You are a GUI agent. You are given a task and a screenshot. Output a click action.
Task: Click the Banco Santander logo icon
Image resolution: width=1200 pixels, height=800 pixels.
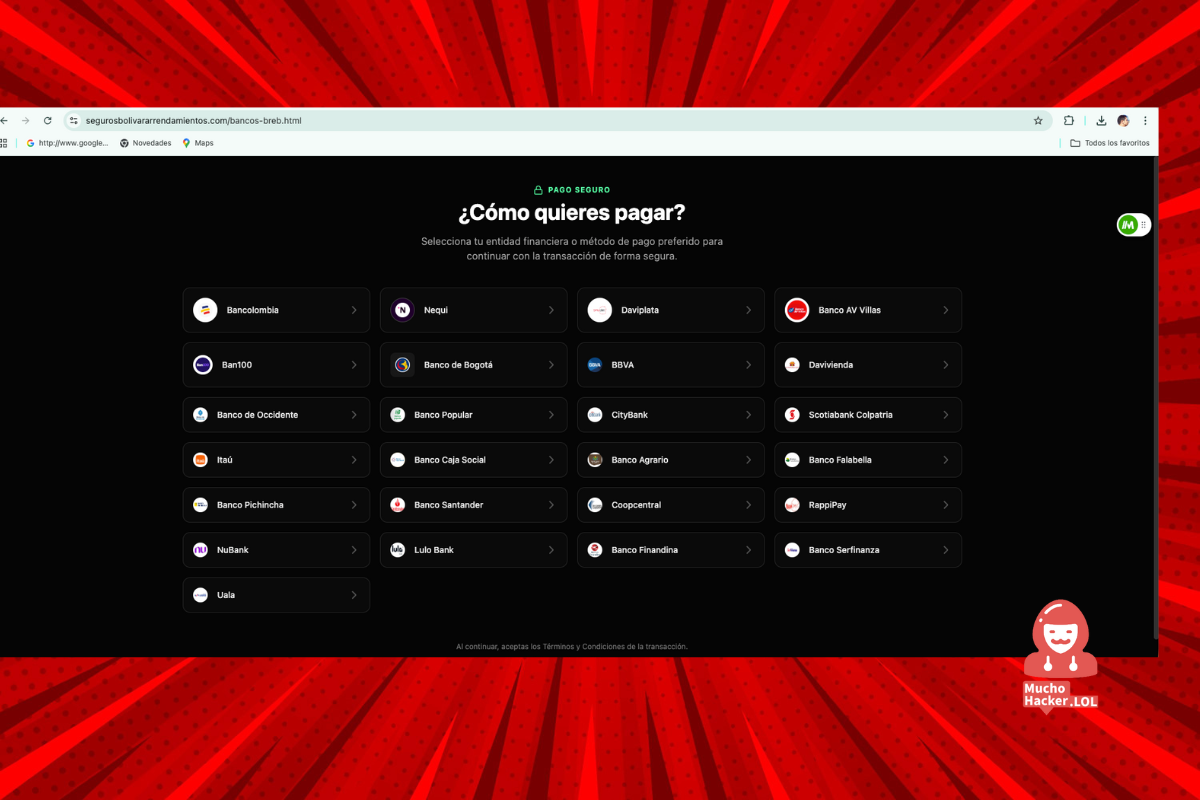click(x=397, y=505)
